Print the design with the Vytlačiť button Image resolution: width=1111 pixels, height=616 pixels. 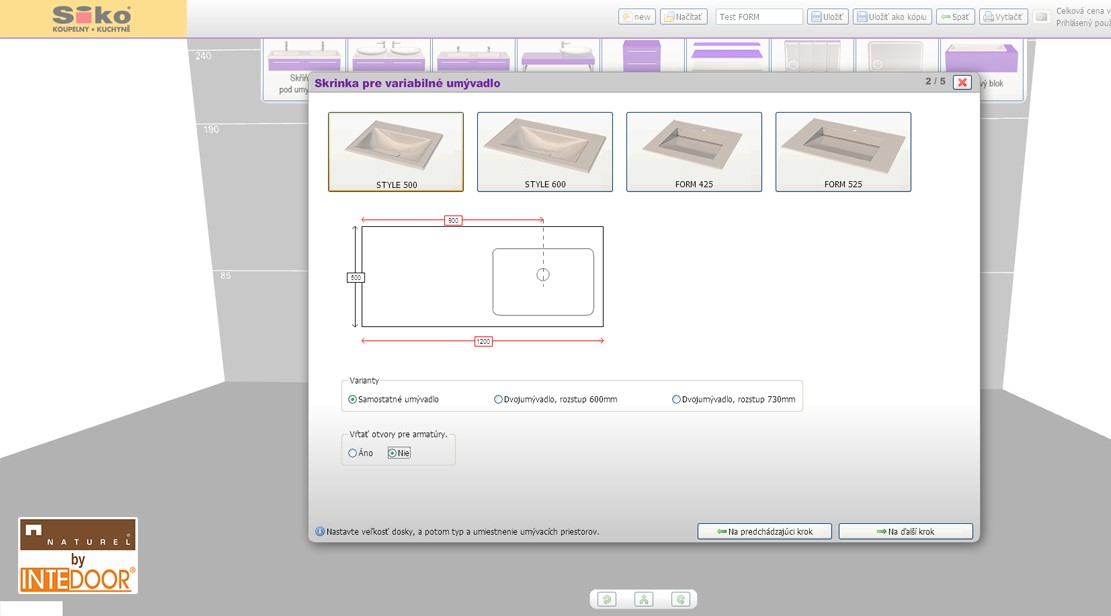[x=1003, y=17]
